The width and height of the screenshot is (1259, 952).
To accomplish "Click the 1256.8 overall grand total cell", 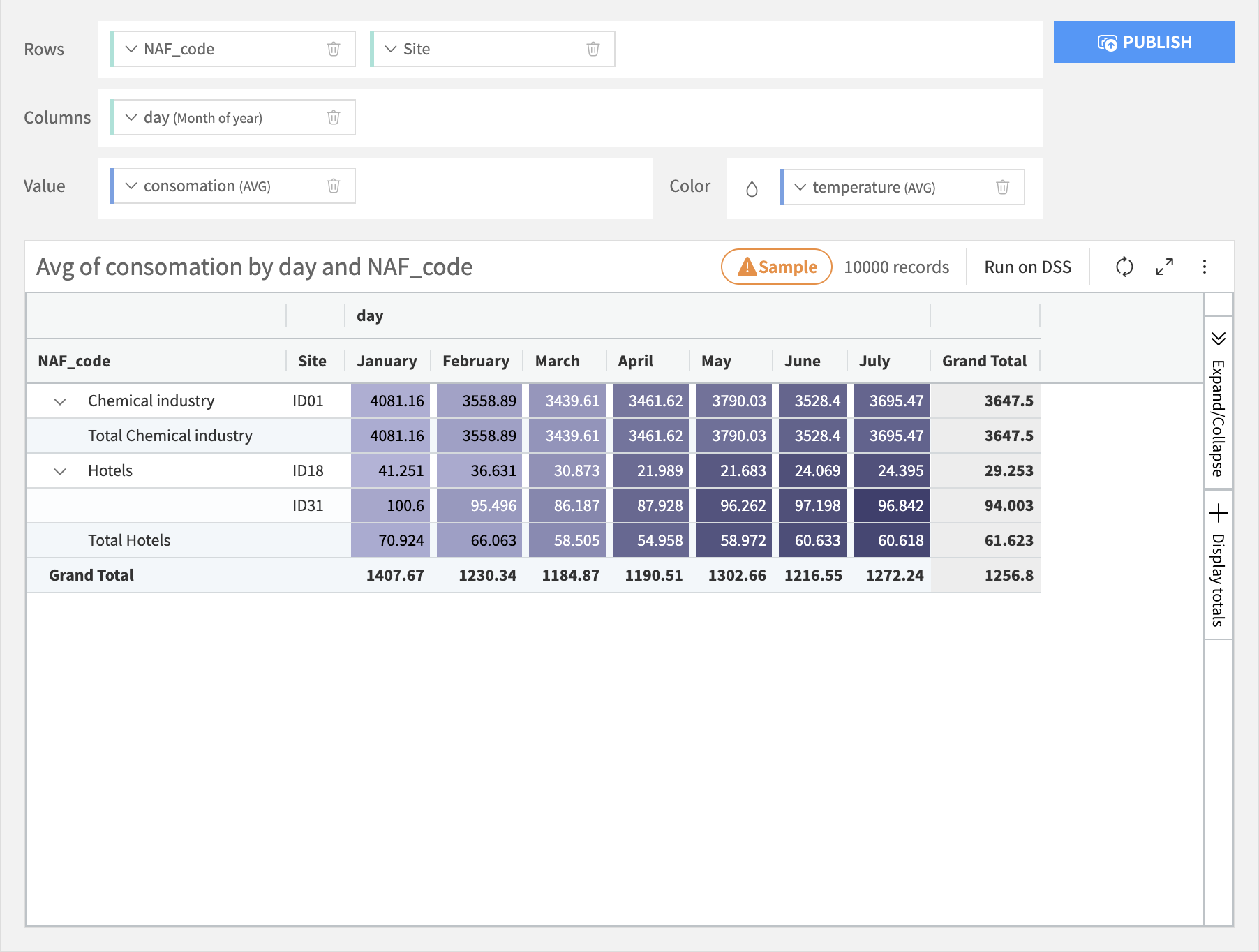I will pos(985,575).
